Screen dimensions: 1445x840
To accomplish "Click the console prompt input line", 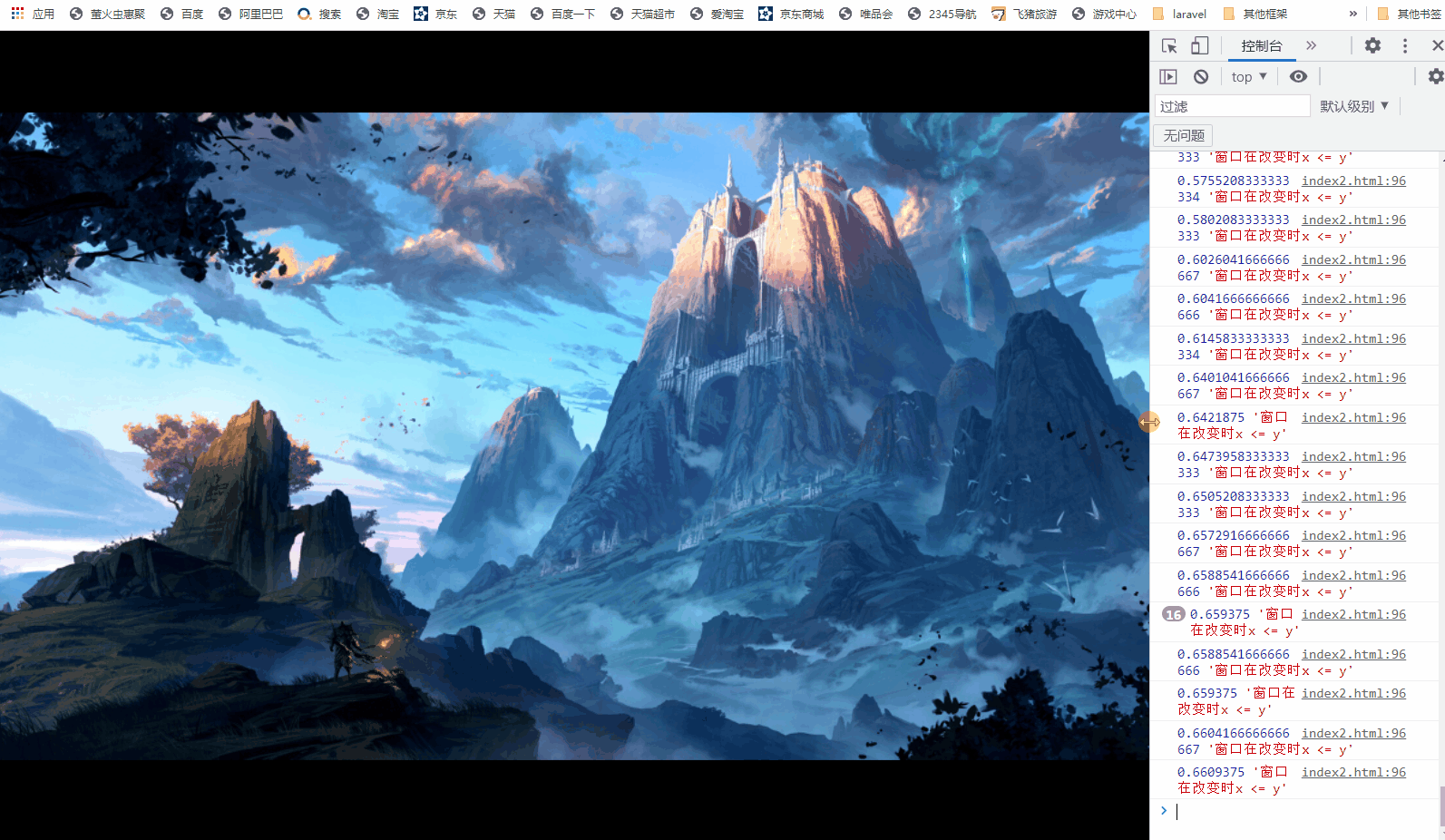I will tap(1306, 812).
